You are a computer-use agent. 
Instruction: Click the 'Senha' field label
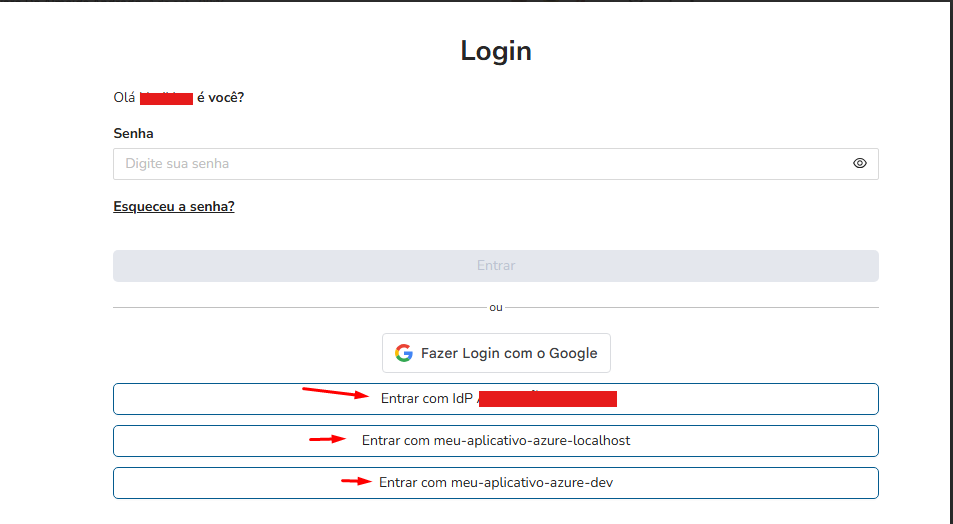click(134, 133)
